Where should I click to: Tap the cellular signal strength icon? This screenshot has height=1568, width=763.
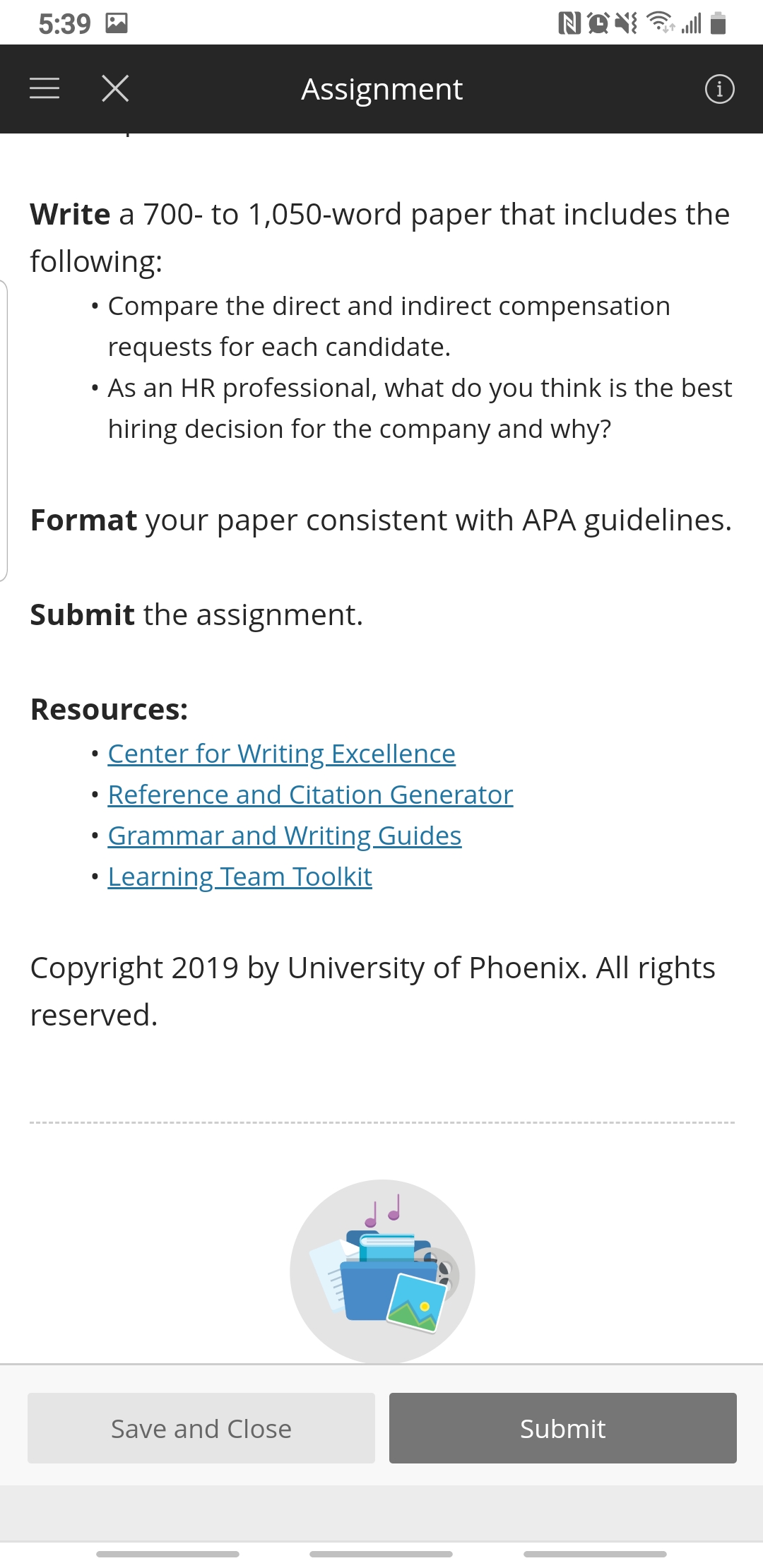click(x=692, y=24)
